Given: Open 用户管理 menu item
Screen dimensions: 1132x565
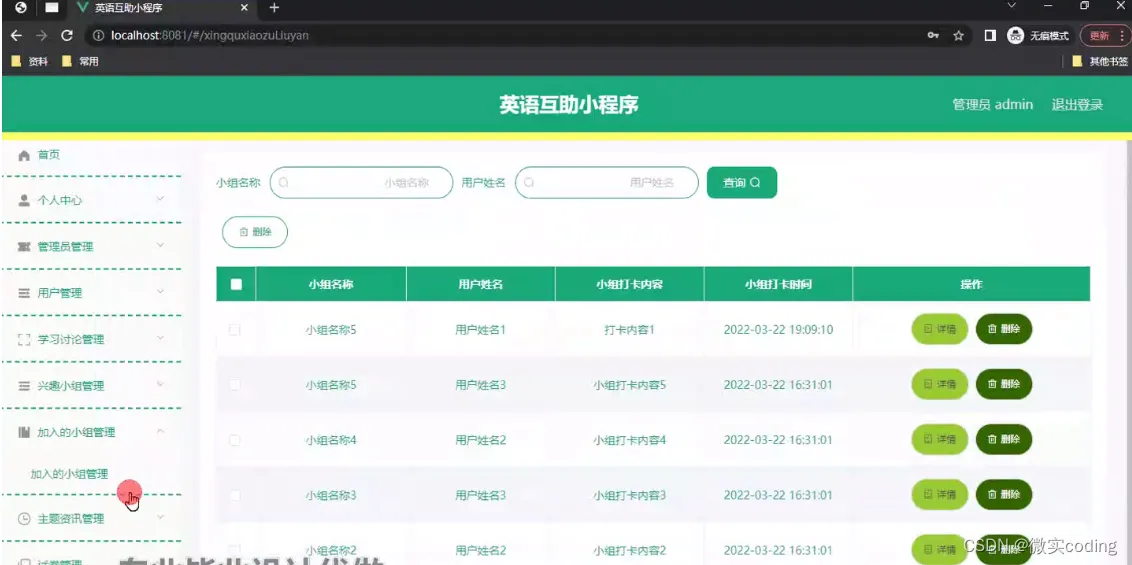Looking at the screenshot, I should (60, 293).
